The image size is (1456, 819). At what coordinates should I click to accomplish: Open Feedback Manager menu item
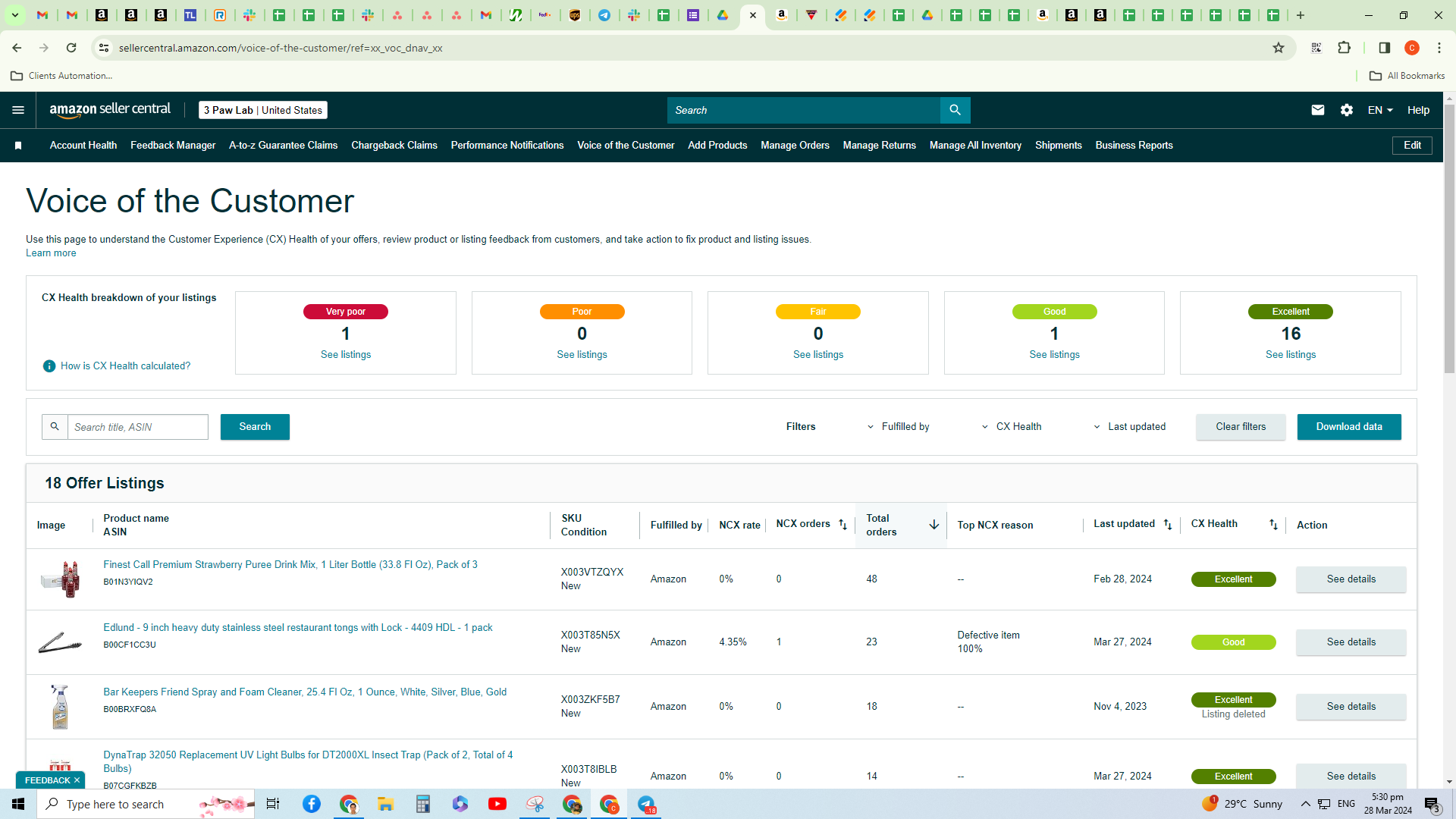[173, 146]
